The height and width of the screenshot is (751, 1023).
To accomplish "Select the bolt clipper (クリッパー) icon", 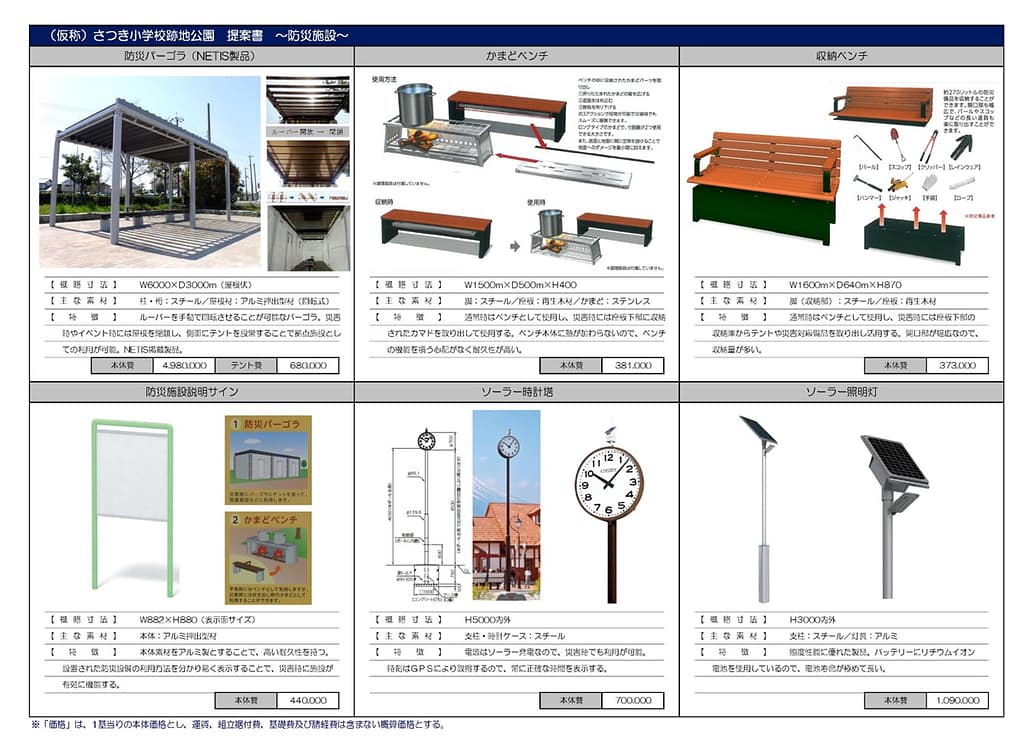I will (927, 143).
